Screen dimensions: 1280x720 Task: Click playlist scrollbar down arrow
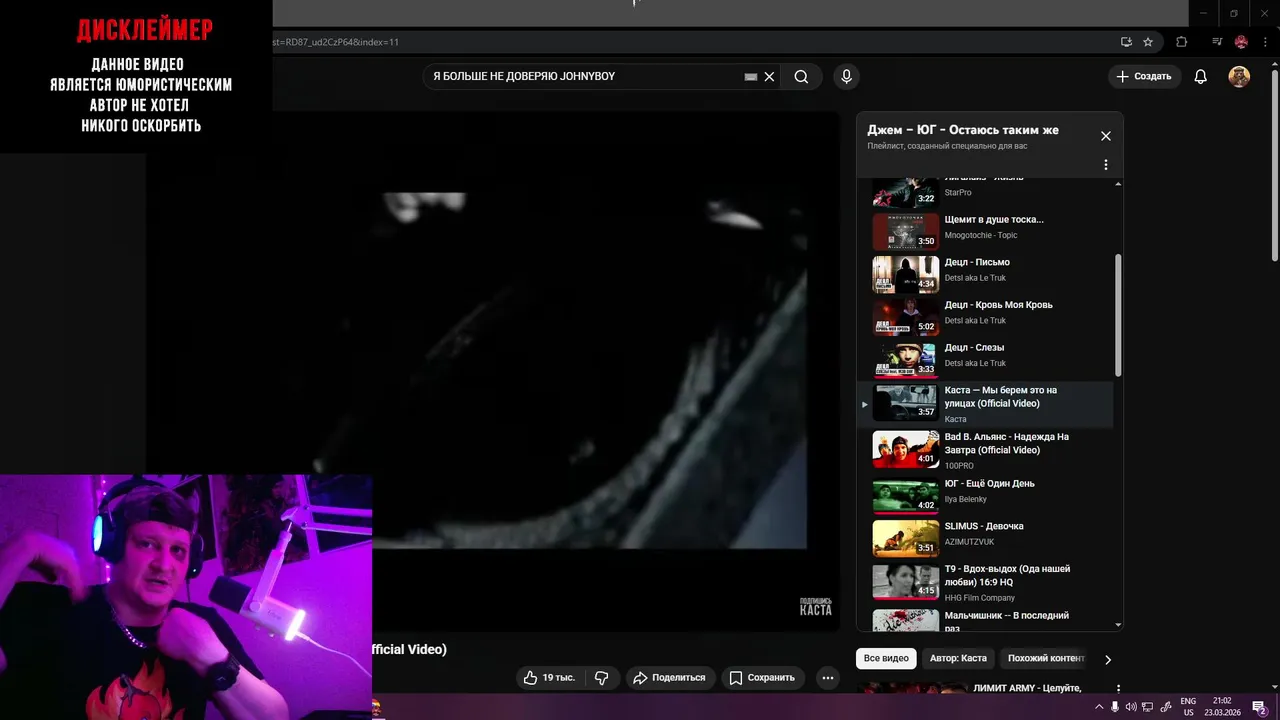click(x=1118, y=625)
